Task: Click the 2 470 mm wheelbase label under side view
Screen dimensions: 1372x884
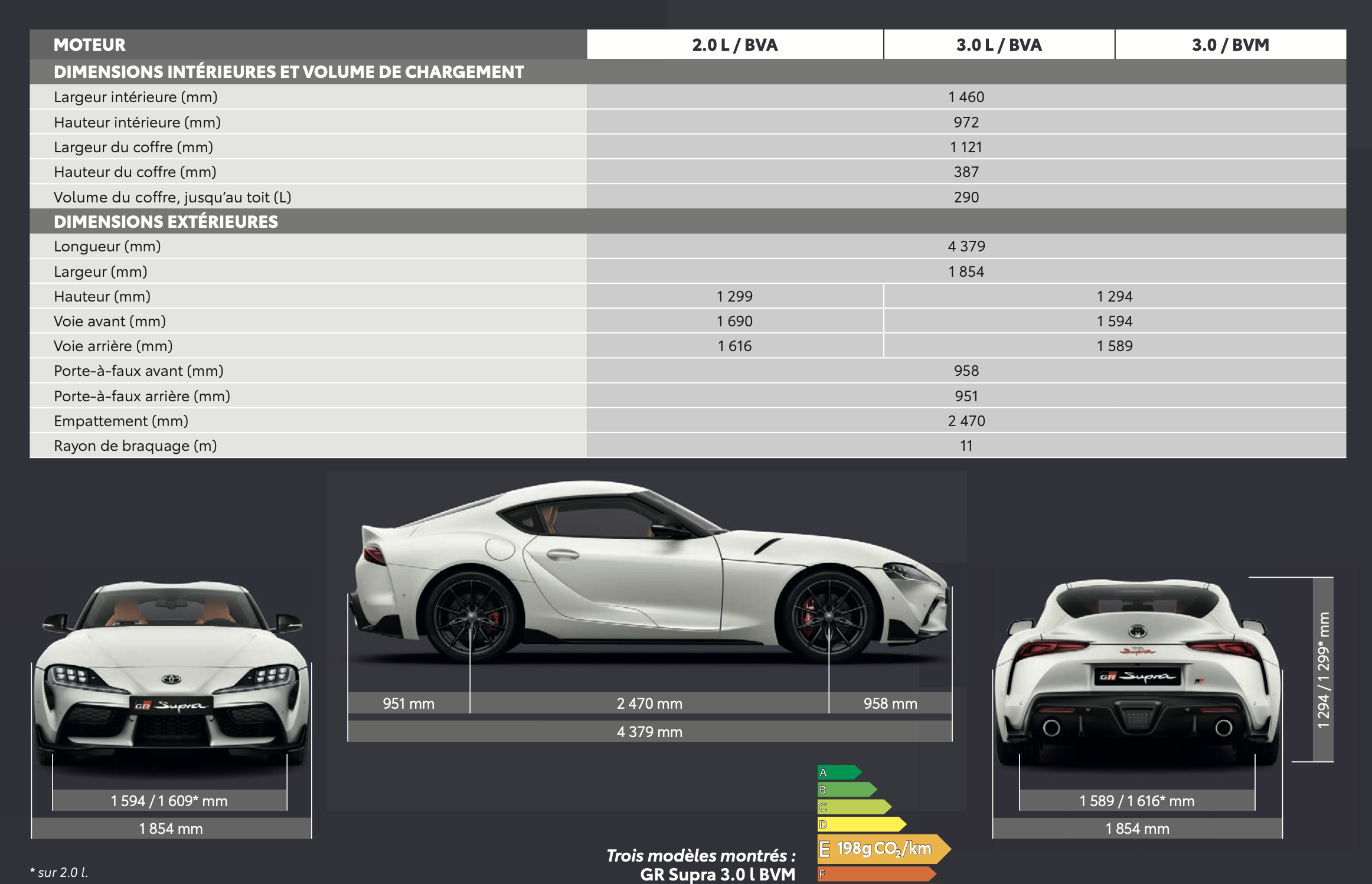Action: (x=649, y=703)
